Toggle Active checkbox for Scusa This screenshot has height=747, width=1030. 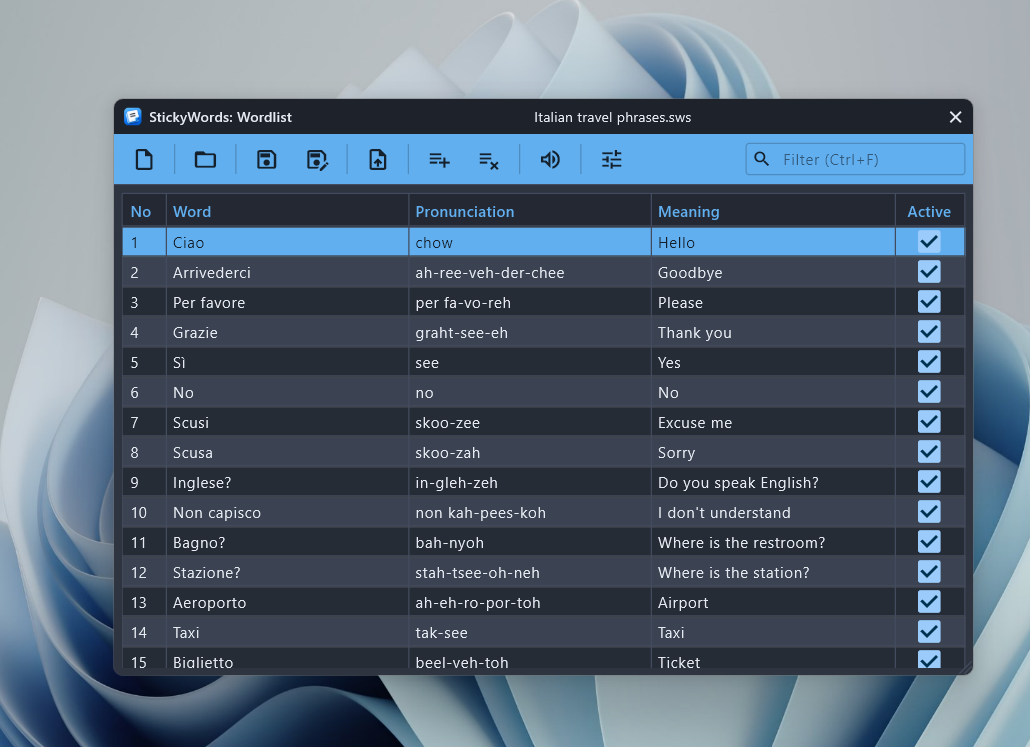[x=929, y=452]
